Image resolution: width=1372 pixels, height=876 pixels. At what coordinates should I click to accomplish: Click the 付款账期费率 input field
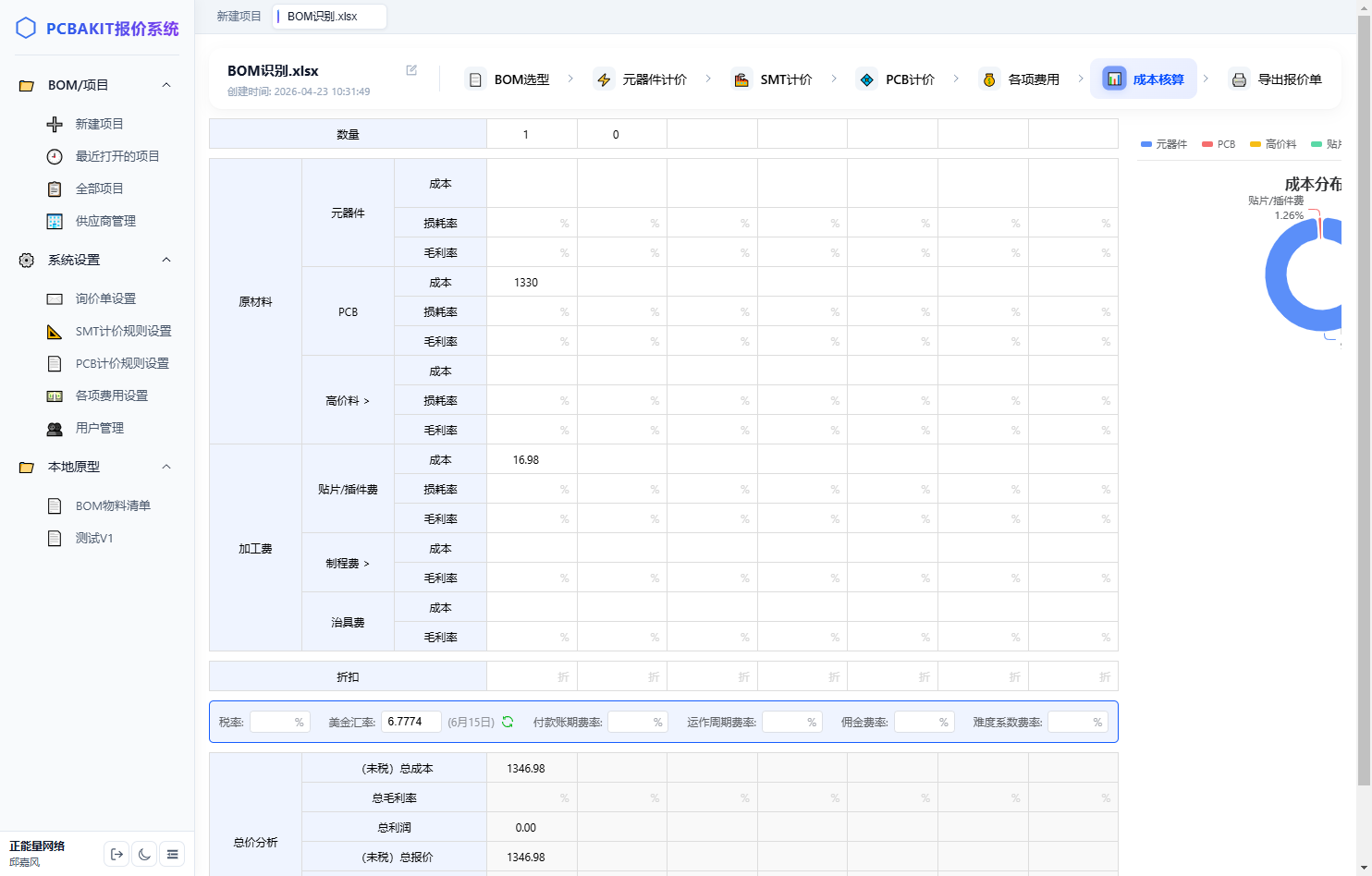coord(638,722)
